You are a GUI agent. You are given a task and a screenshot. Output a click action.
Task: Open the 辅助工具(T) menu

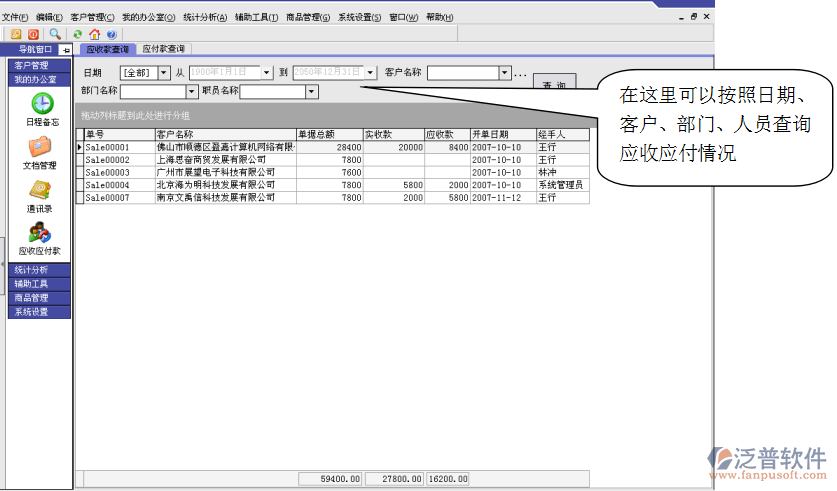(x=256, y=17)
